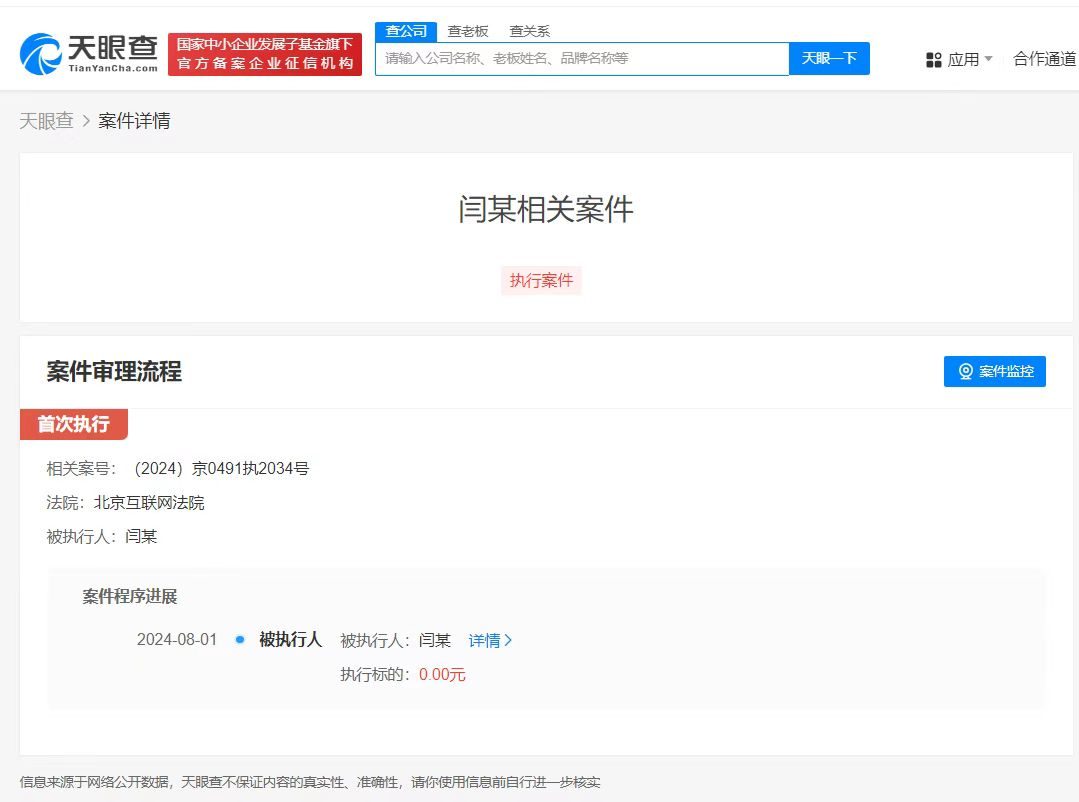Screen dimensions: 1079x802
Task: Click the red 首次执行 label tag
Action: pos(74,424)
